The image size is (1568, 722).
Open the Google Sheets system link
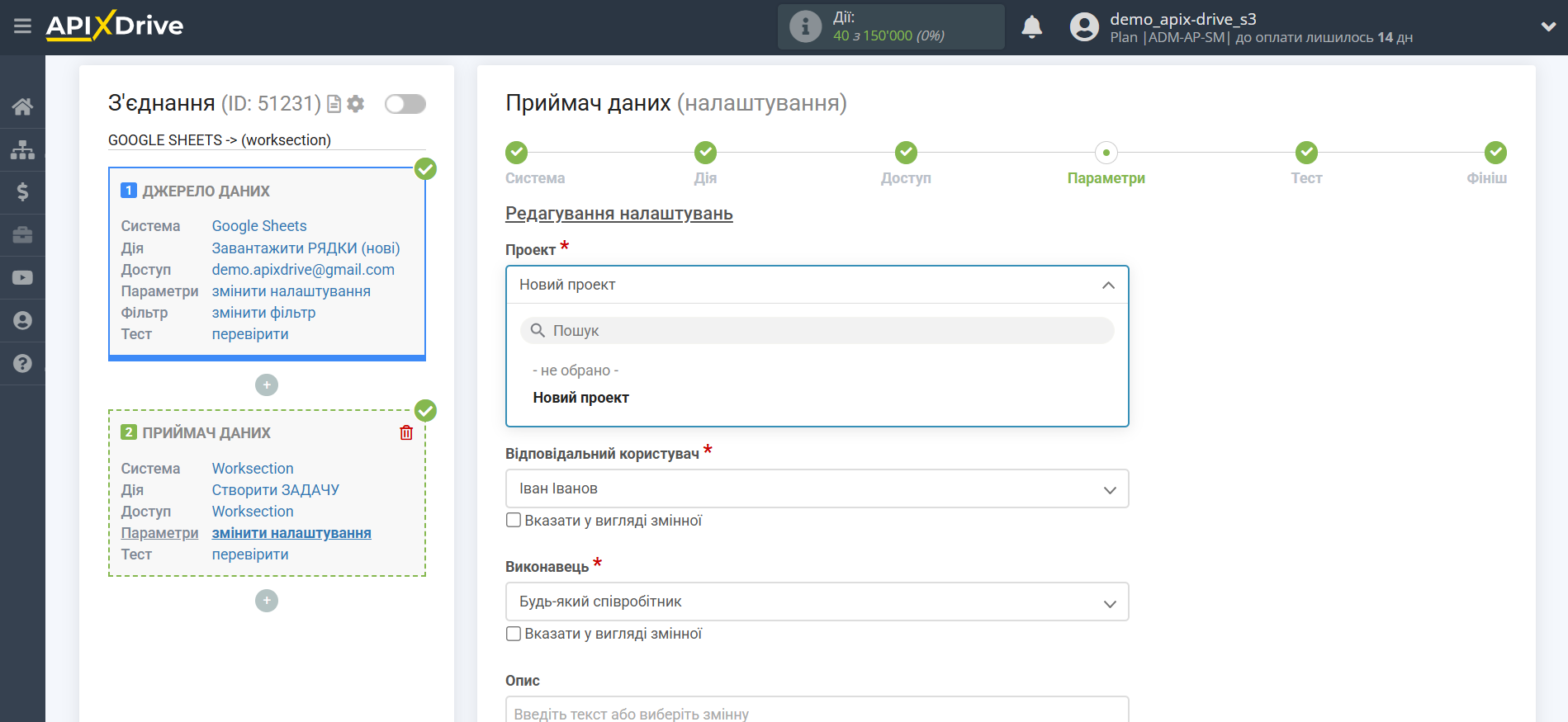[259, 226]
